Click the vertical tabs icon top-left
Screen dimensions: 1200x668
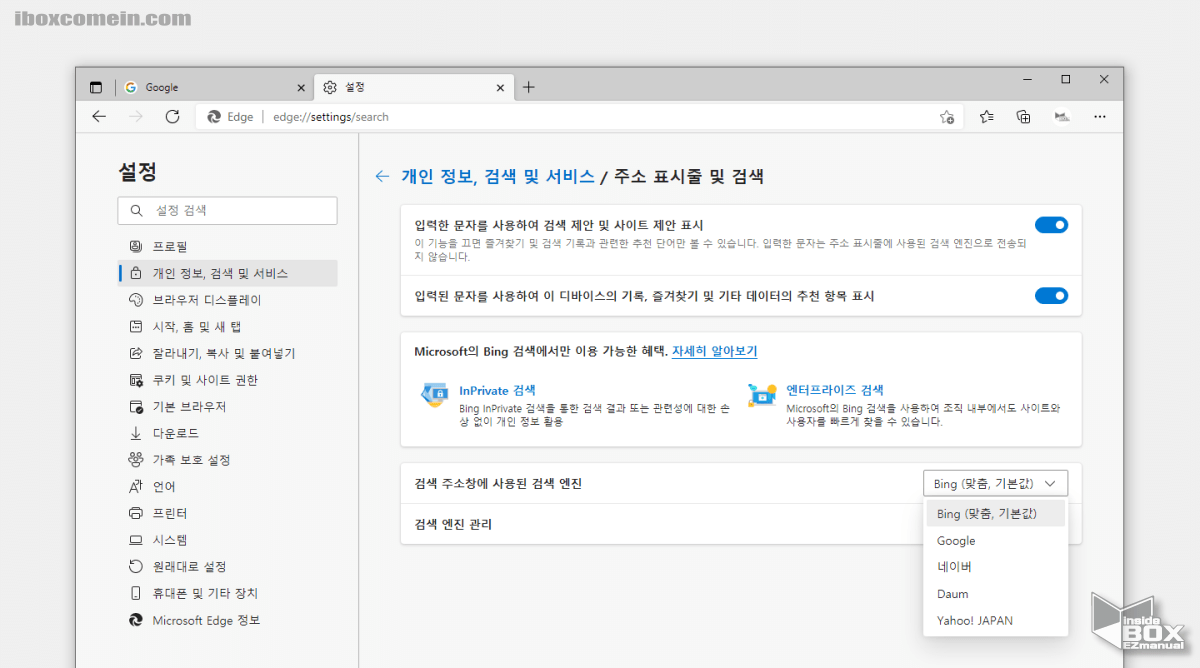(95, 87)
